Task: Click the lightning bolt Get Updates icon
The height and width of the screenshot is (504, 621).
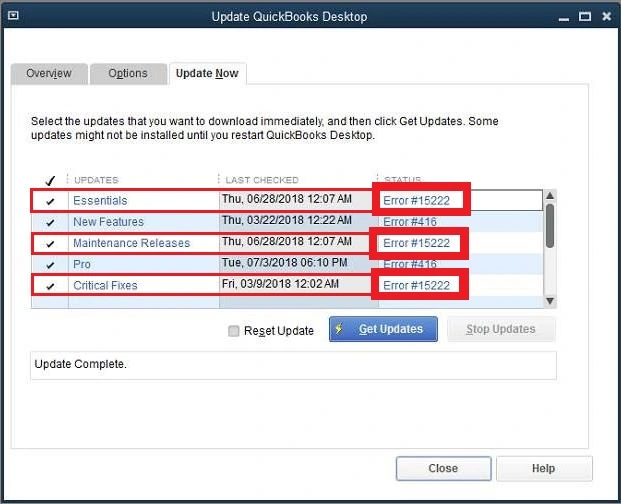Action: (342, 329)
